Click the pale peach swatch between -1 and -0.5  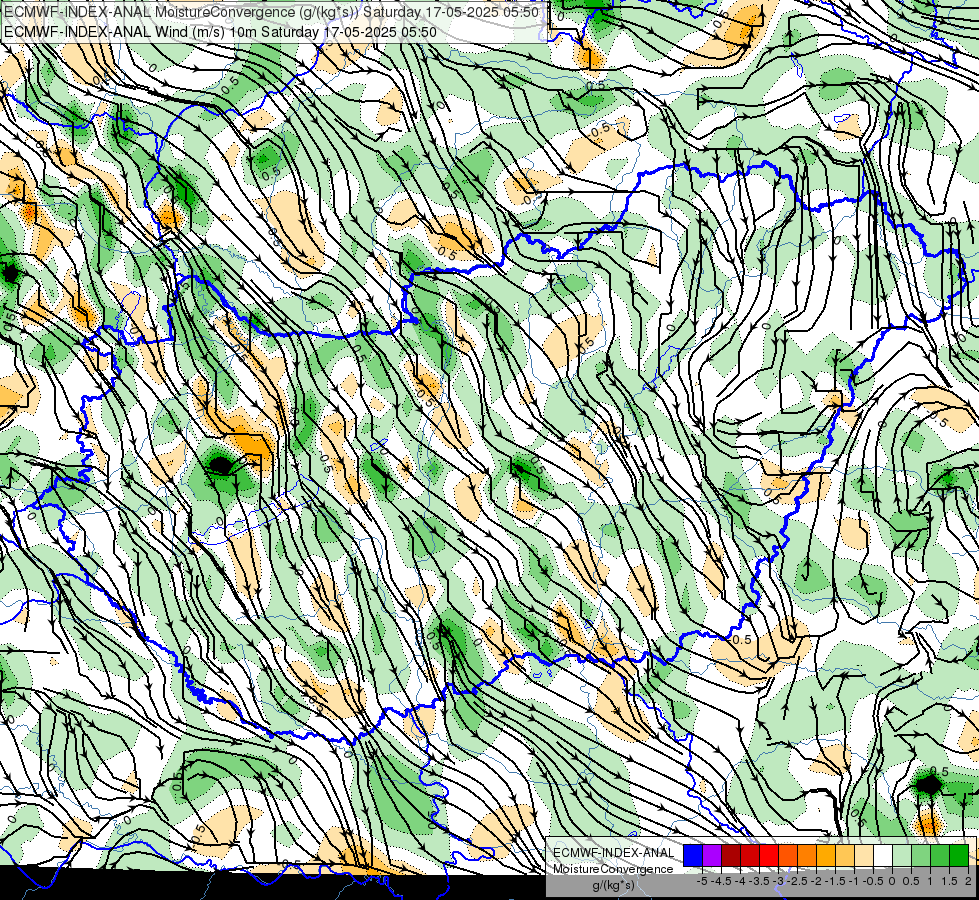864,855
